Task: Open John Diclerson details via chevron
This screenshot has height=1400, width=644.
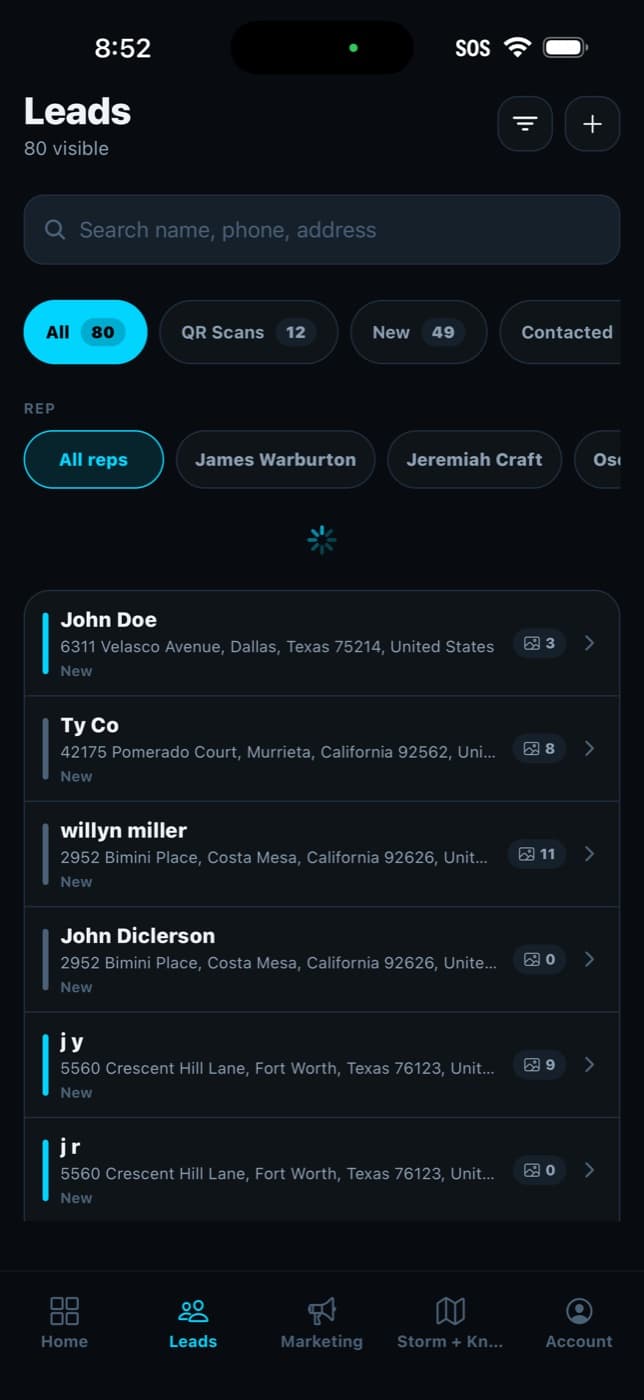Action: click(x=589, y=959)
